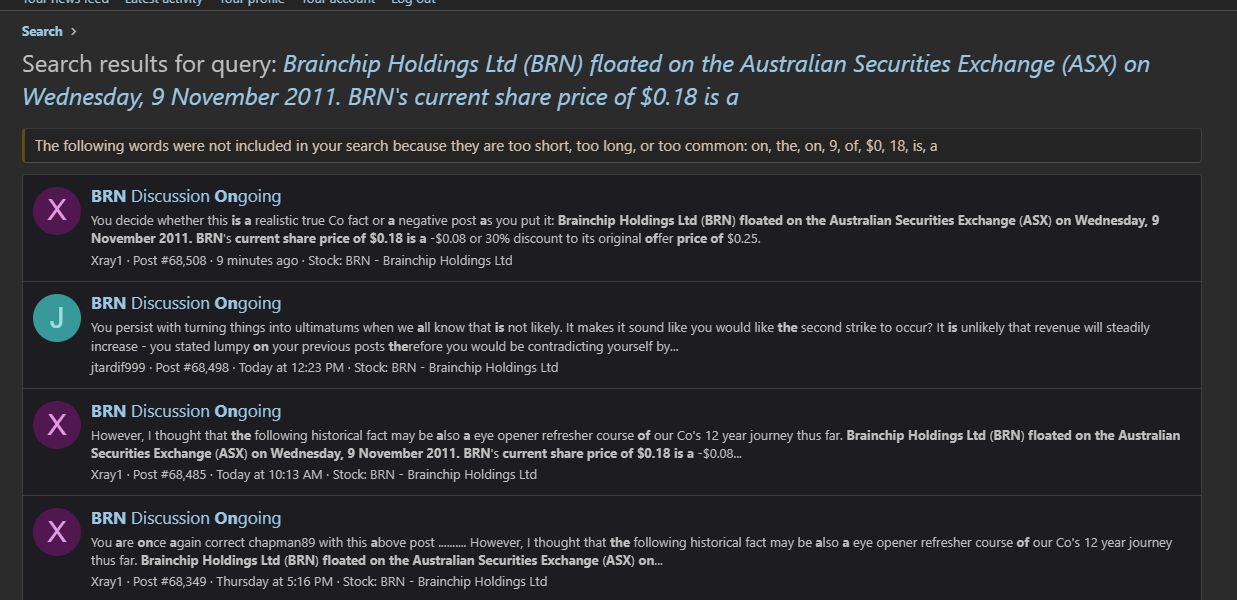Click Xray1's avatar beside post #68,508
Viewport: 1237px width, 600px height.
pyautogui.click(x=57, y=210)
